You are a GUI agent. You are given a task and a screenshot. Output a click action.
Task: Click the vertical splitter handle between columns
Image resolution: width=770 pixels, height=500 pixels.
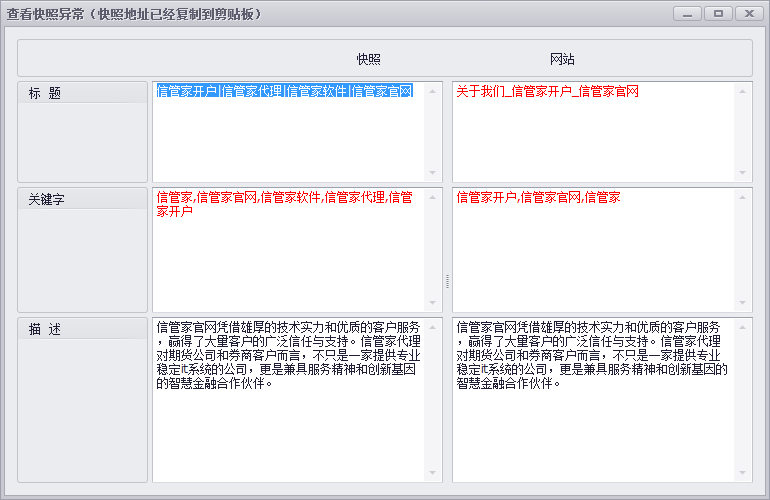(x=447, y=282)
